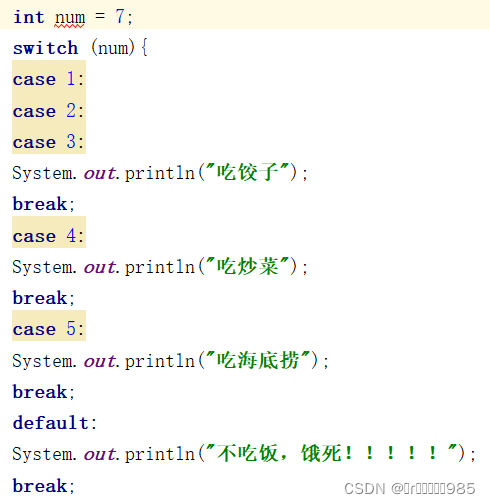Click the string literal "不吃饭，饿死！！！！！"

pos(331,453)
